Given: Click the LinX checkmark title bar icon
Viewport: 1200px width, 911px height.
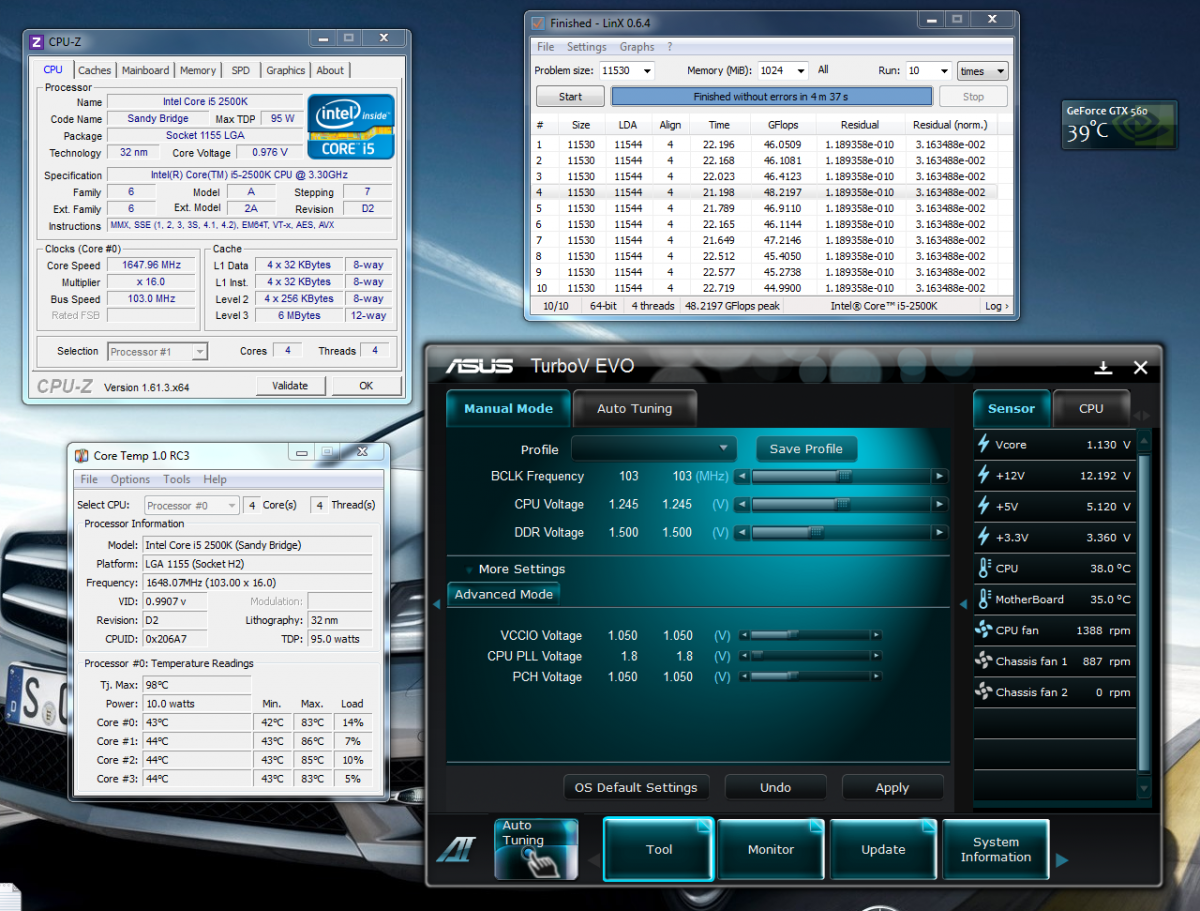Looking at the screenshot, I should pyautogui.click(x=537, y=22).
